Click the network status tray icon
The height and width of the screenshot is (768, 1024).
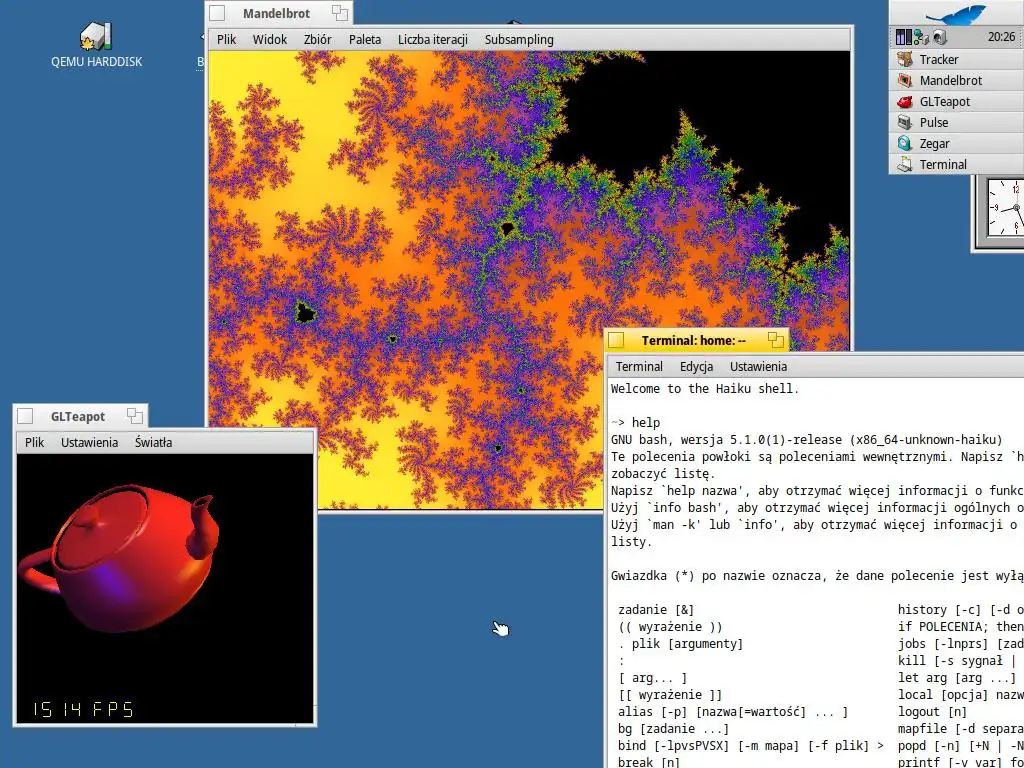(x=921, y=37)
